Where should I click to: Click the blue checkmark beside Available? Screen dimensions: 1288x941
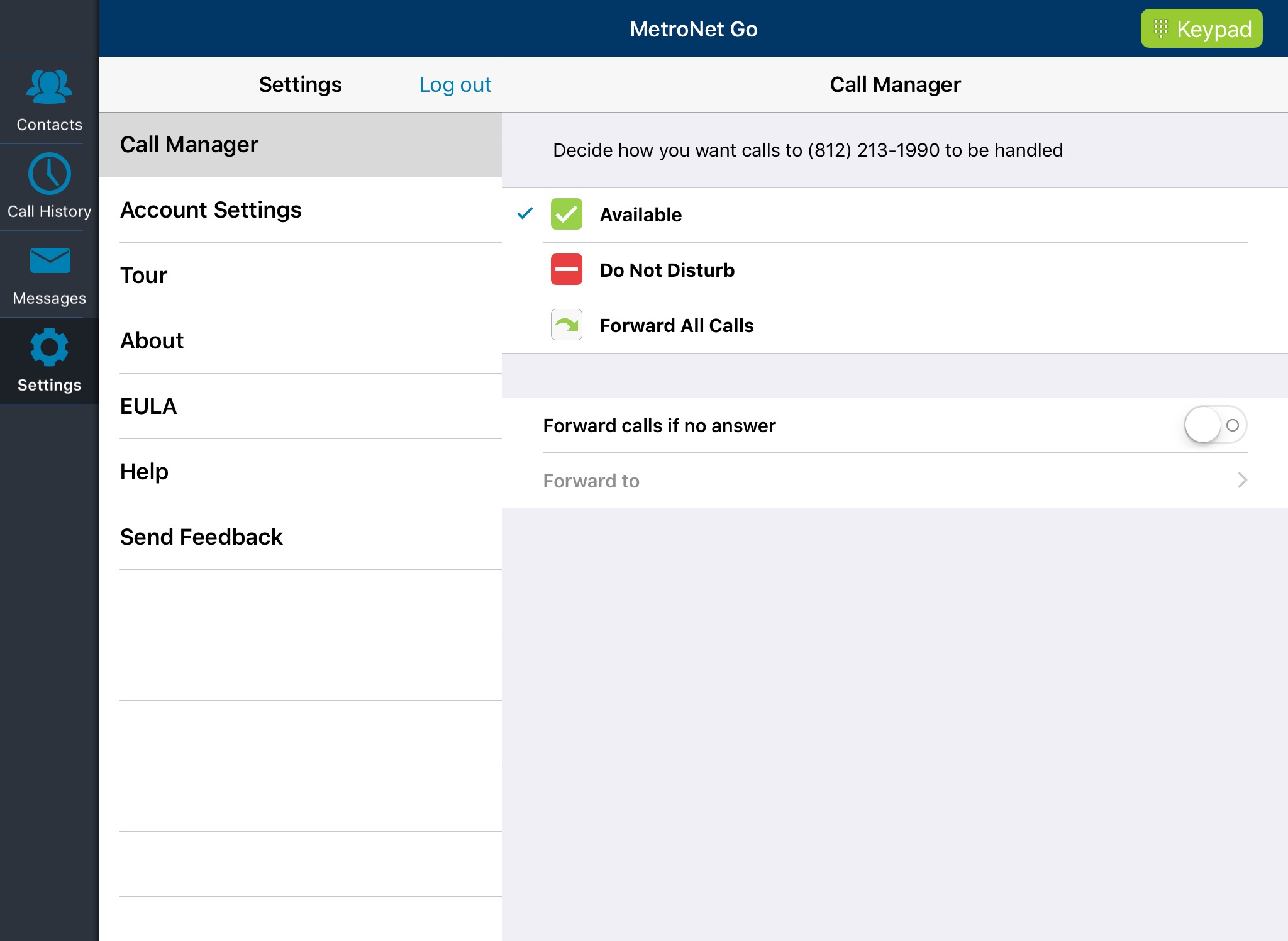(x=525, y=214)
